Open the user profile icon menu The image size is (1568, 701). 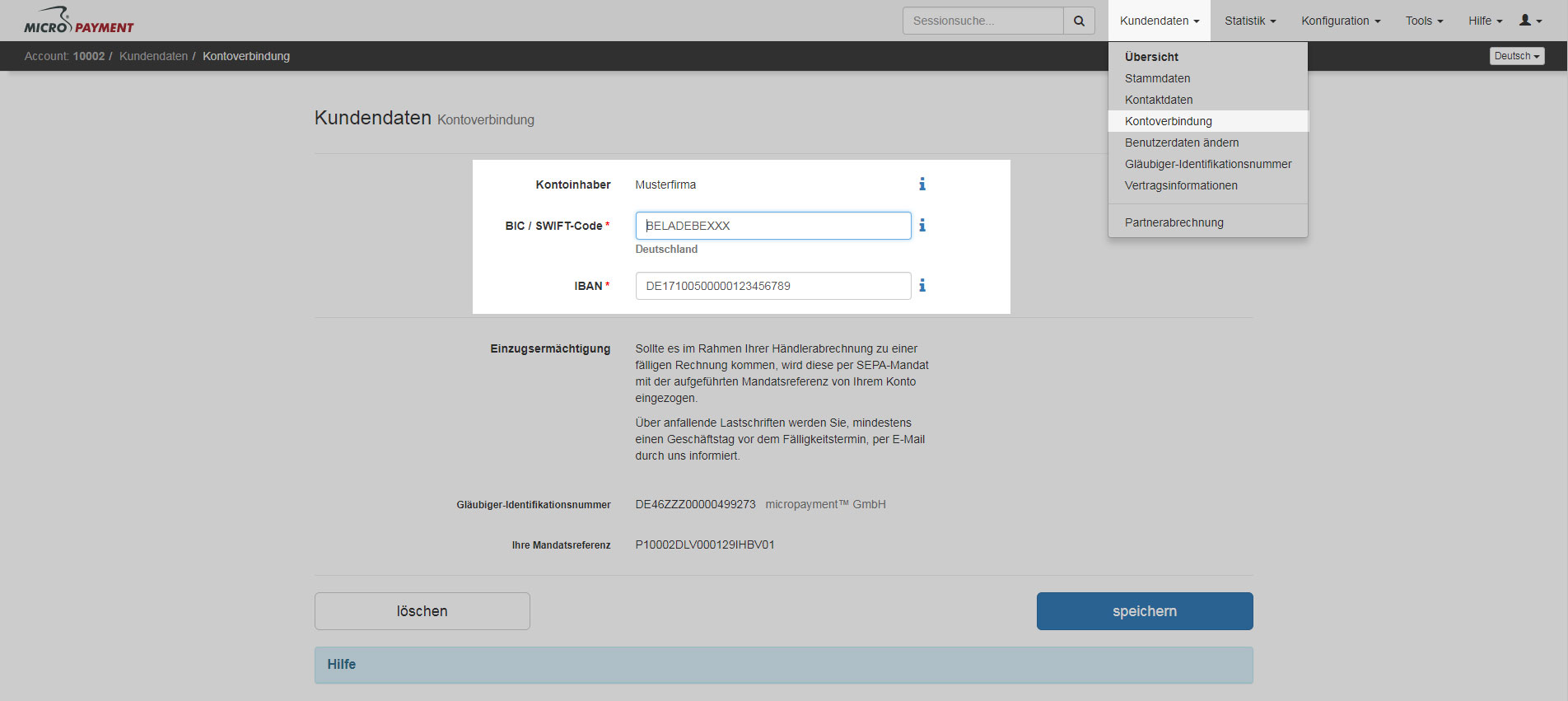tap(1530, 21)
